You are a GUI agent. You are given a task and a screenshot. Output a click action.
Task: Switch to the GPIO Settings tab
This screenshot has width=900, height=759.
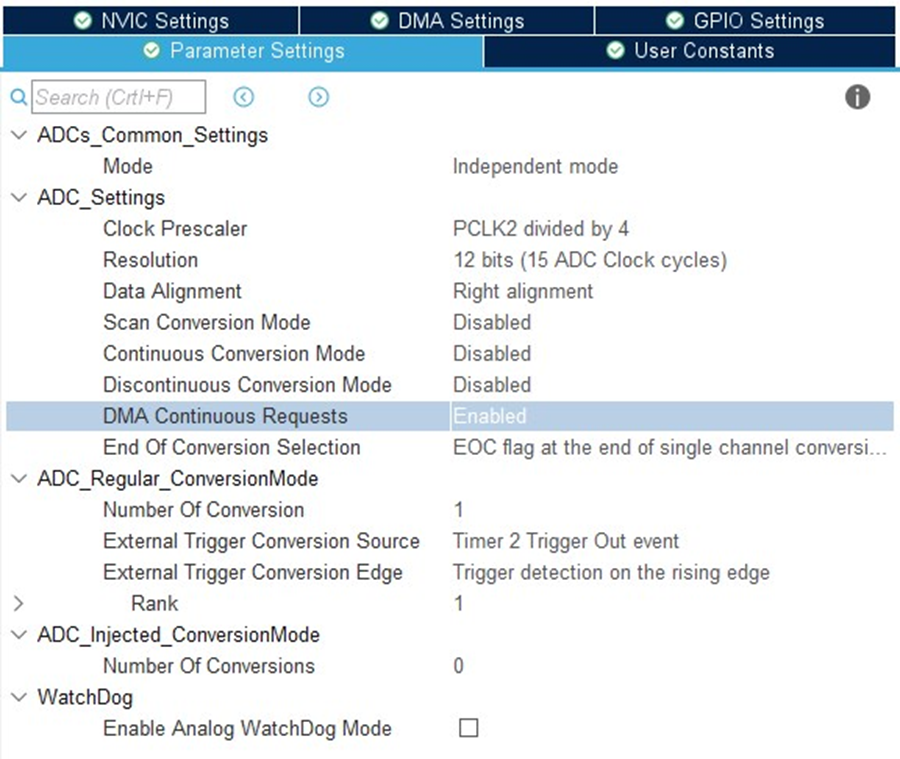click(x=744, y=21)
